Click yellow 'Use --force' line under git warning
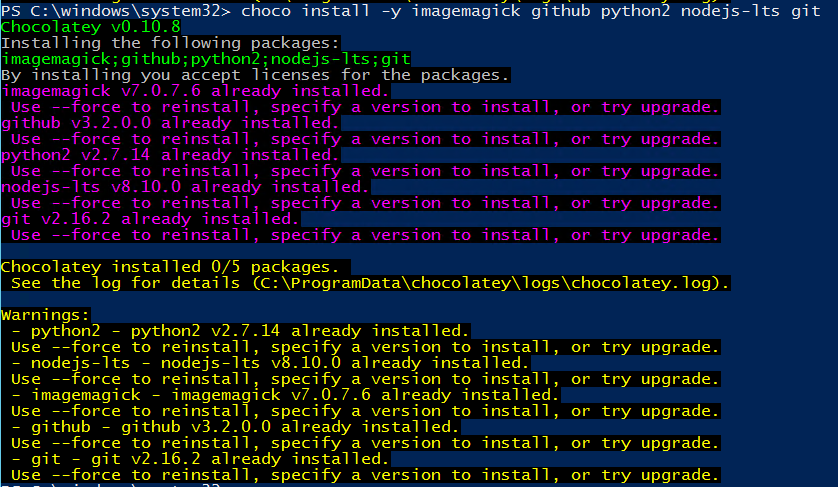The height and width of the screenshot is (487, 838). click(x=365, y=475)
